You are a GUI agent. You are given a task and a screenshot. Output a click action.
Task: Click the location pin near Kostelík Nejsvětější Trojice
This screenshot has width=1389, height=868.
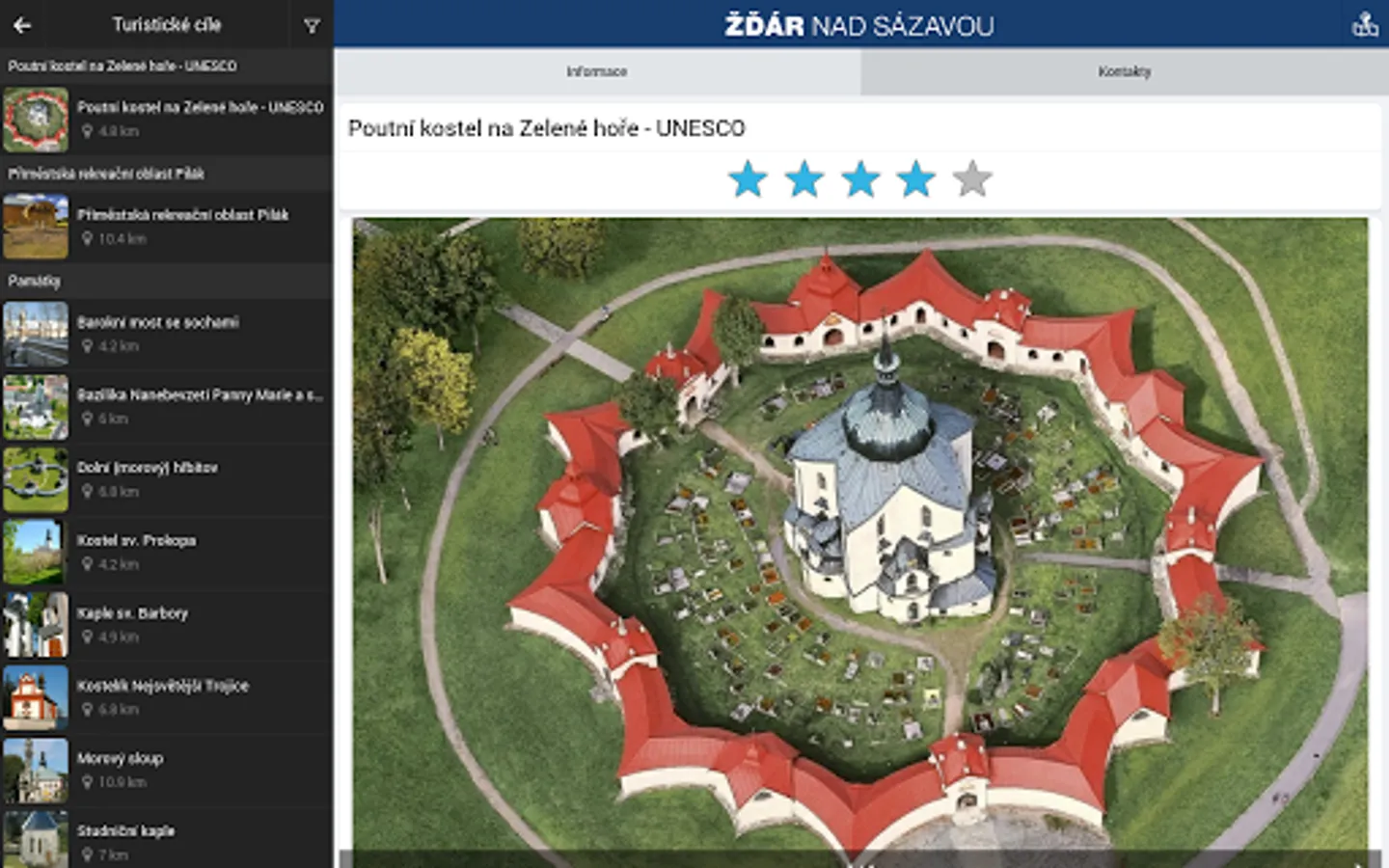[88, 710]
